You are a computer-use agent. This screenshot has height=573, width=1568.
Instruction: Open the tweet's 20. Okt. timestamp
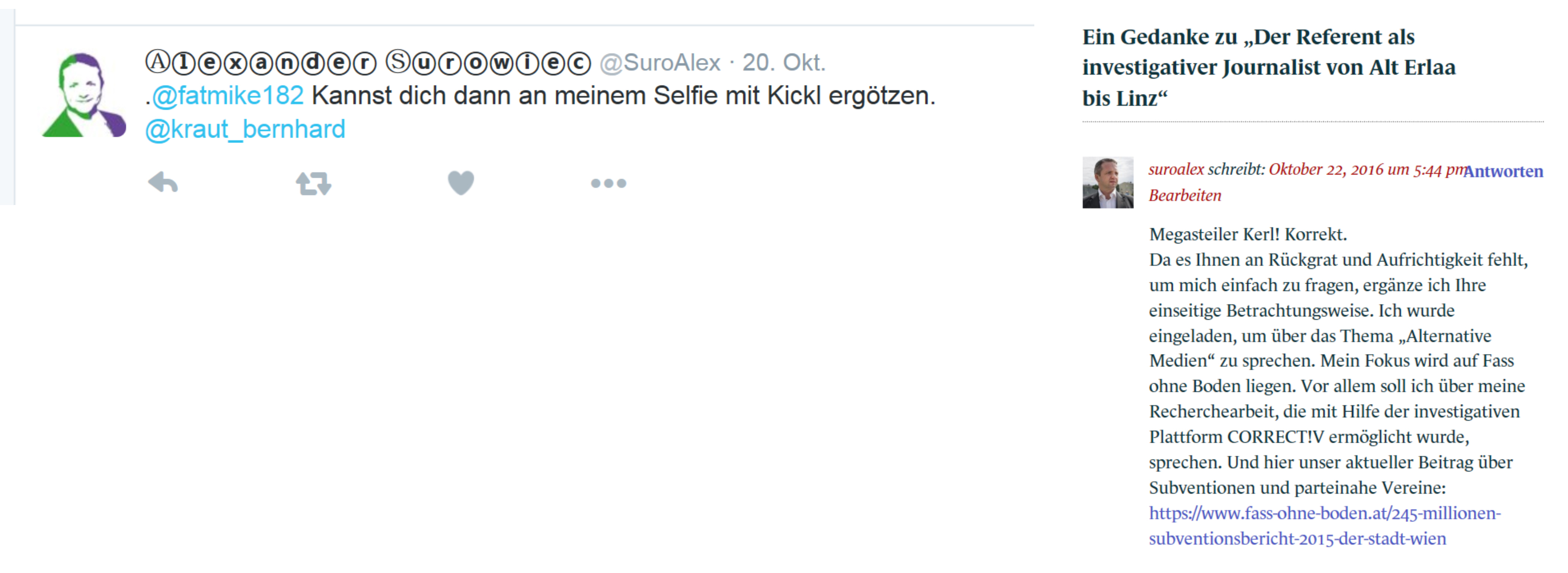783,63
